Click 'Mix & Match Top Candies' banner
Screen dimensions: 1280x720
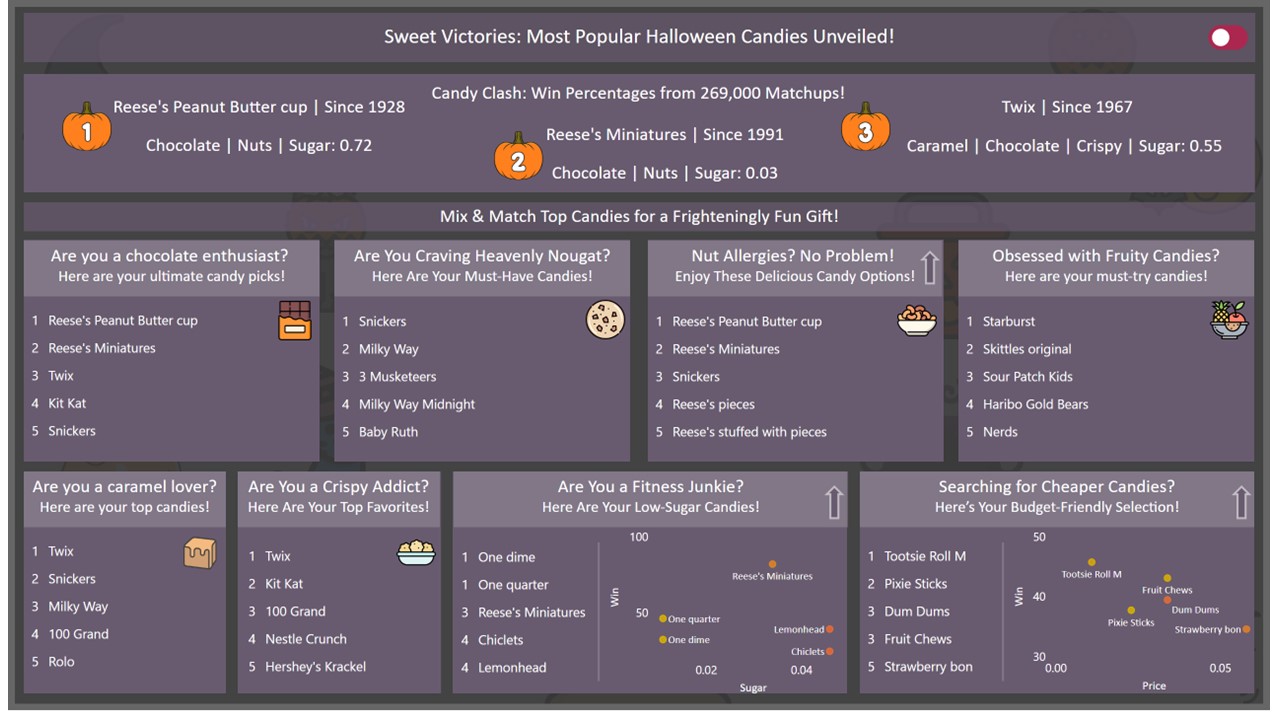[x=639, y=217]
